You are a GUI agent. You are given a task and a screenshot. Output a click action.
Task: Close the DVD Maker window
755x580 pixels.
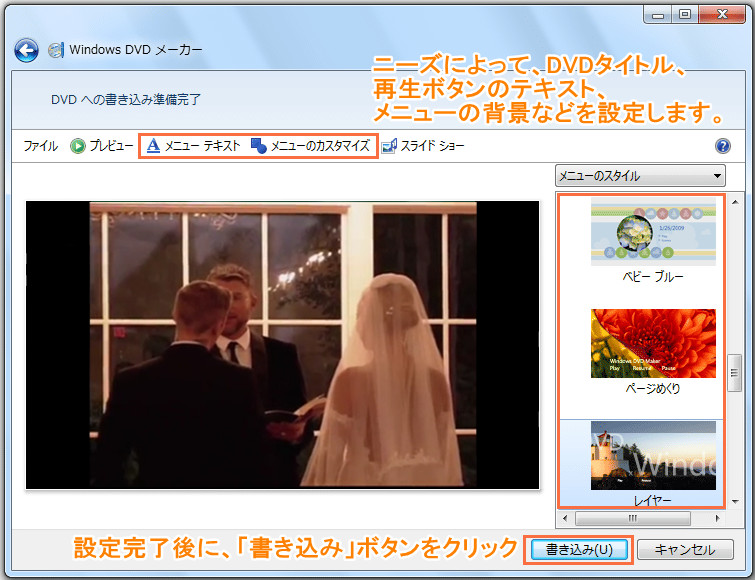[x=722, y=15]
